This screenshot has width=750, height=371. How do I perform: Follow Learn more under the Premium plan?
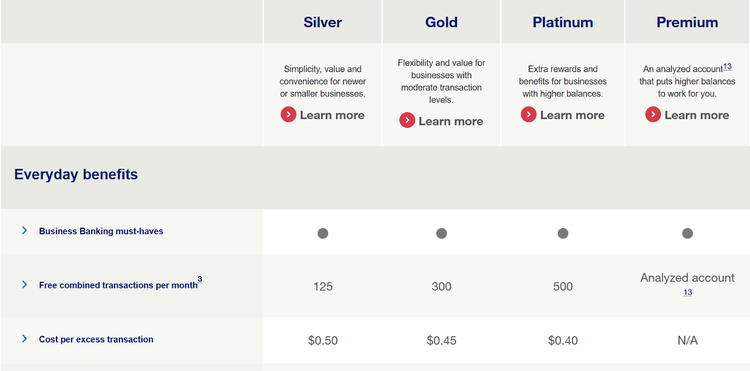coord(696,115)
